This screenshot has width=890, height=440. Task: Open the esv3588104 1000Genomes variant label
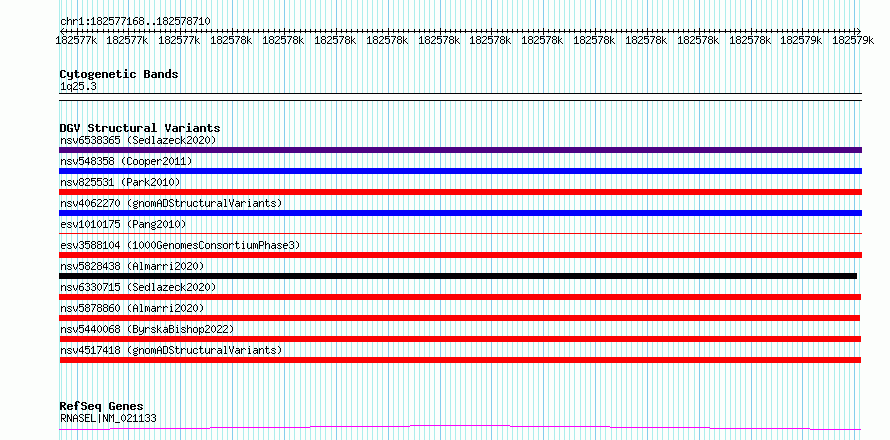(x=180, y=245)
